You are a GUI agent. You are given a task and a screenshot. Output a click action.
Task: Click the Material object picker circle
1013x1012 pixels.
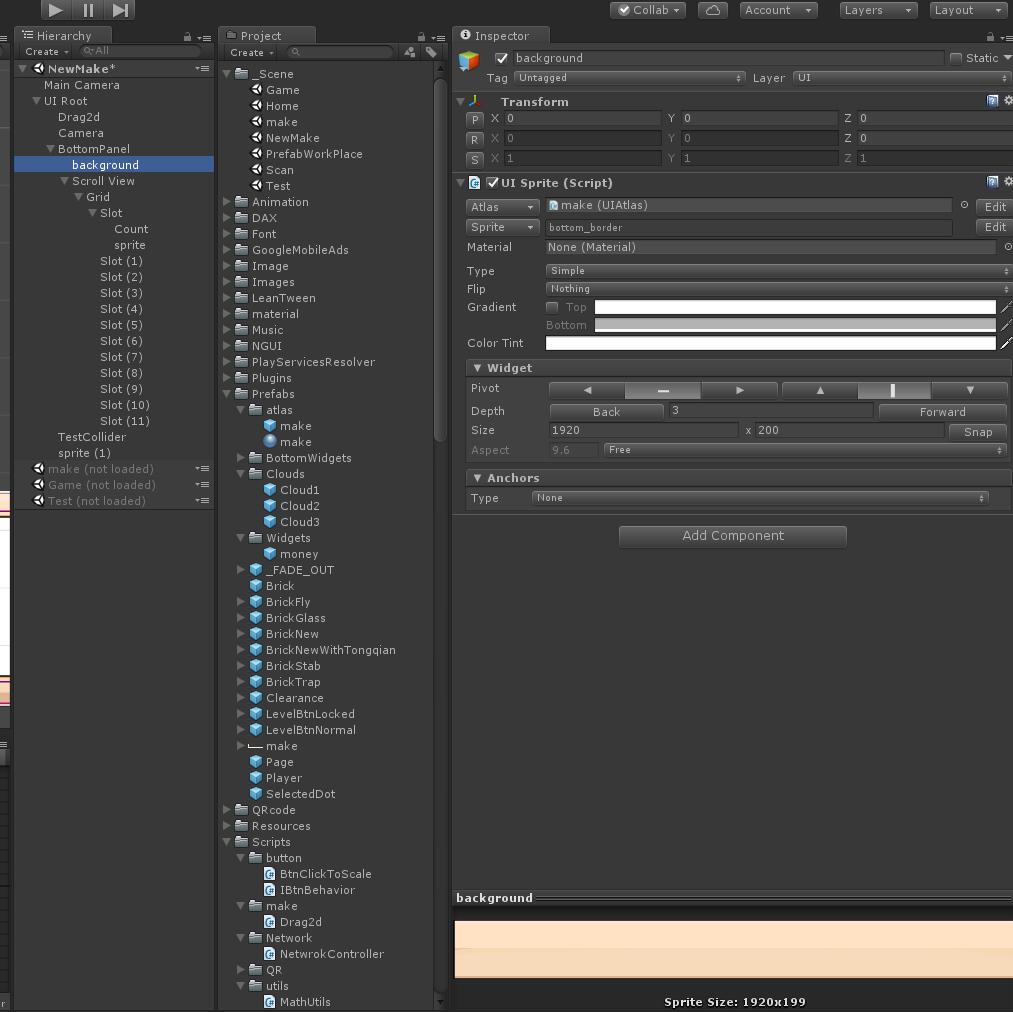pos(1008,247)
